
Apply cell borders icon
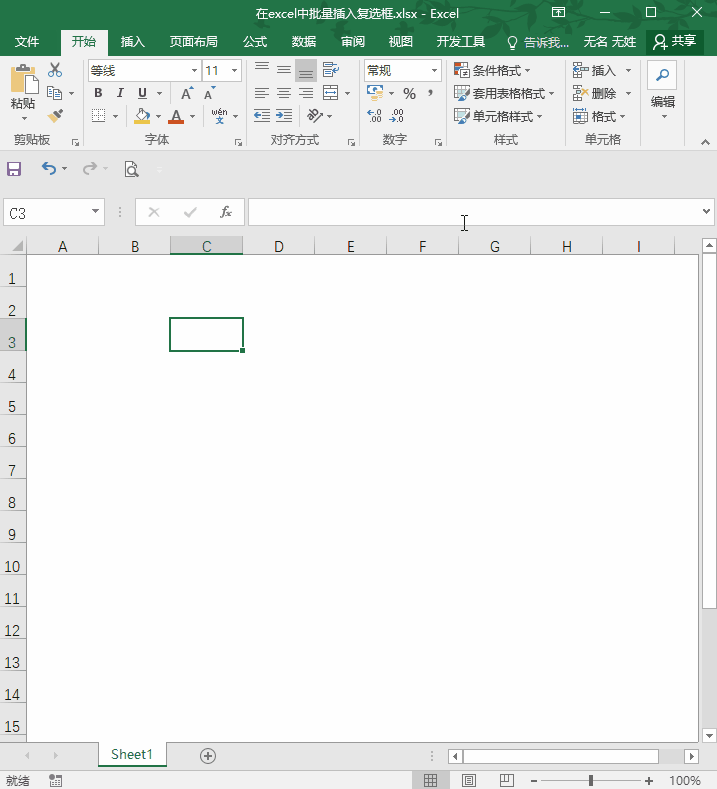[x=99, y=116]
